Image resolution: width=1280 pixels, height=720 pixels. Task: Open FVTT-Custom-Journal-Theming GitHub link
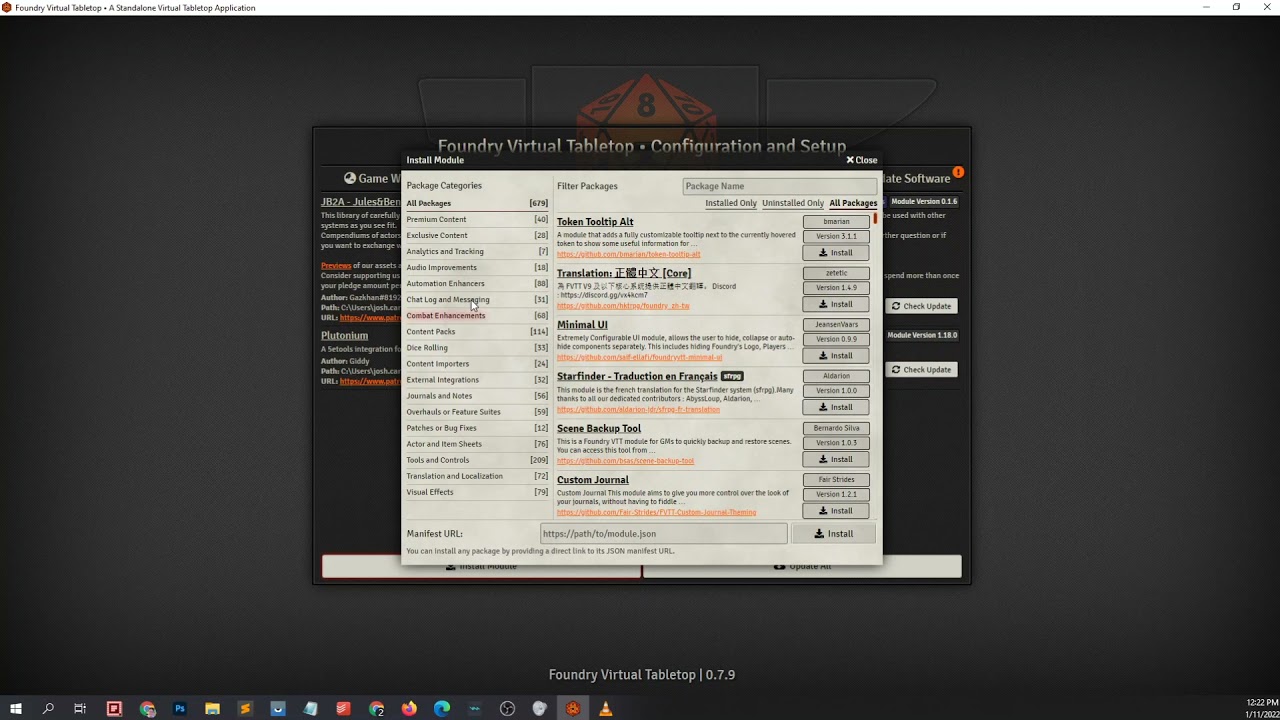pyautogui.click(x=656, y=512)
